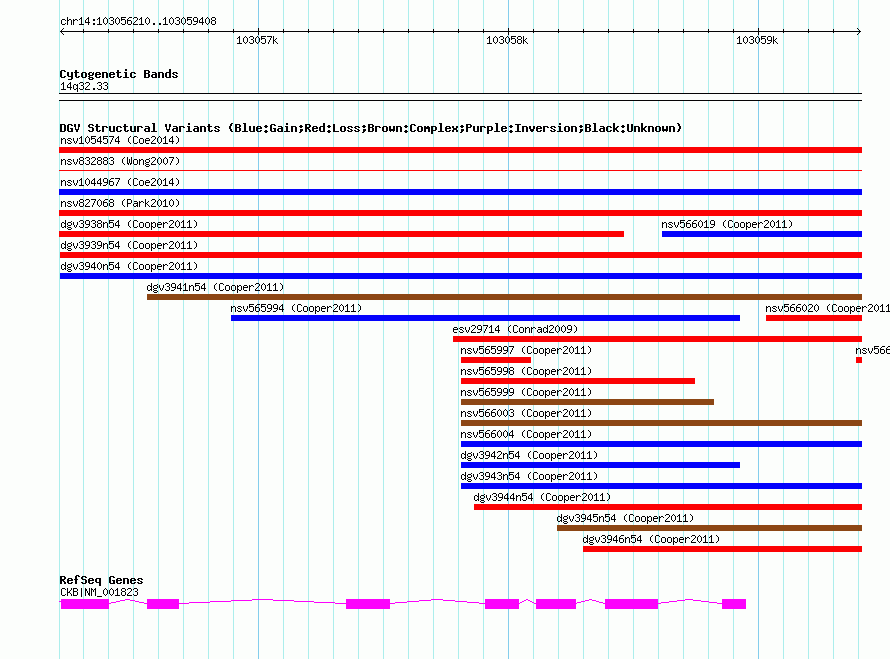Click the 103058k ruler marker

tap(507, 40)
